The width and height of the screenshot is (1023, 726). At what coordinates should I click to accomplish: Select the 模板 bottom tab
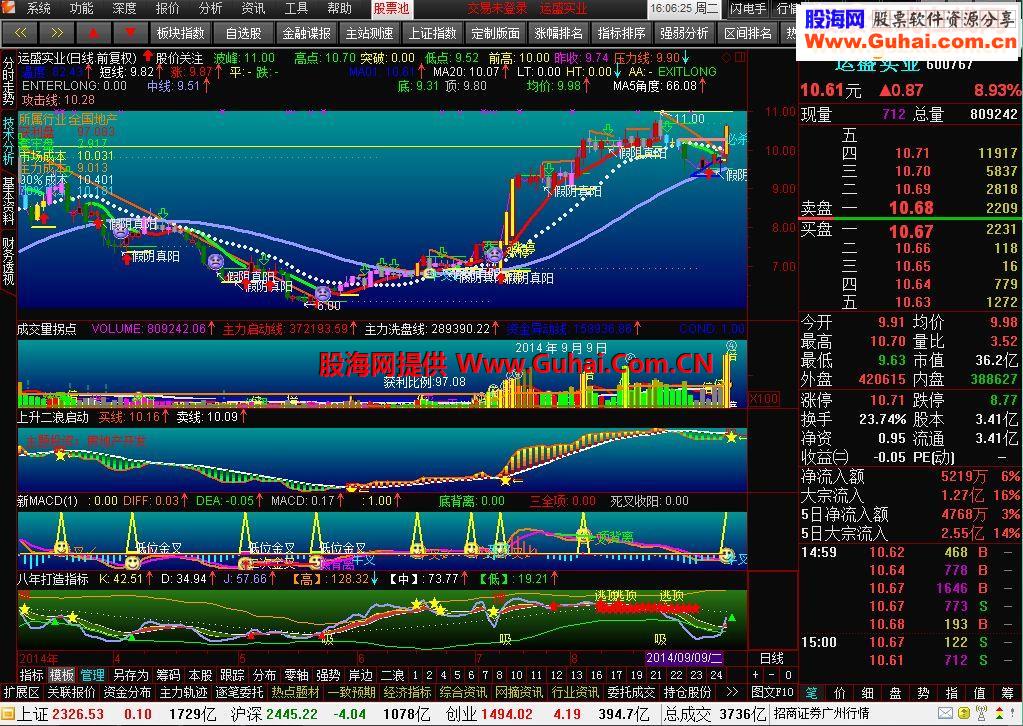pyautogui.click(x=62, y=674)
